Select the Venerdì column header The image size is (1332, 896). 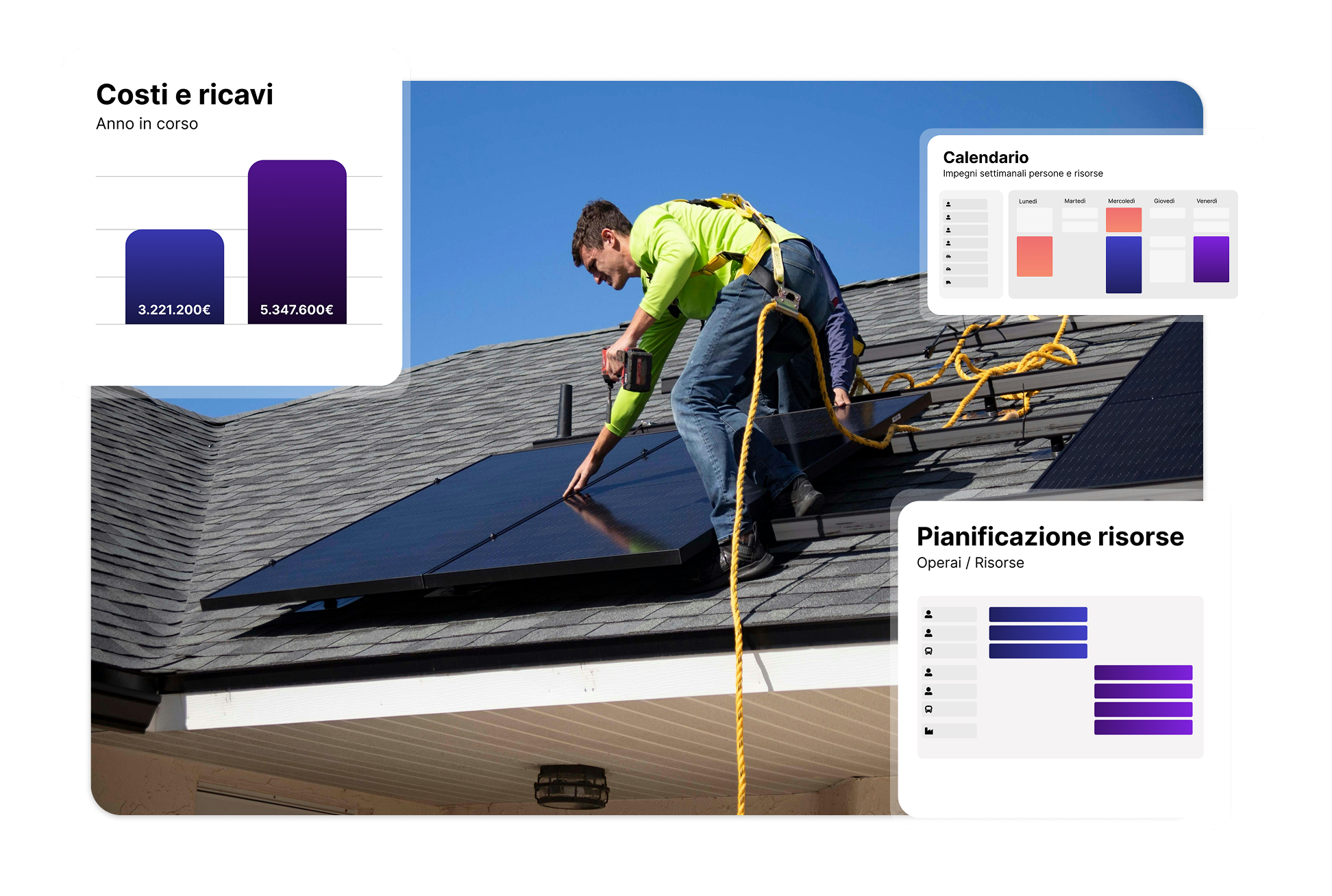[x=1207, y=201]
